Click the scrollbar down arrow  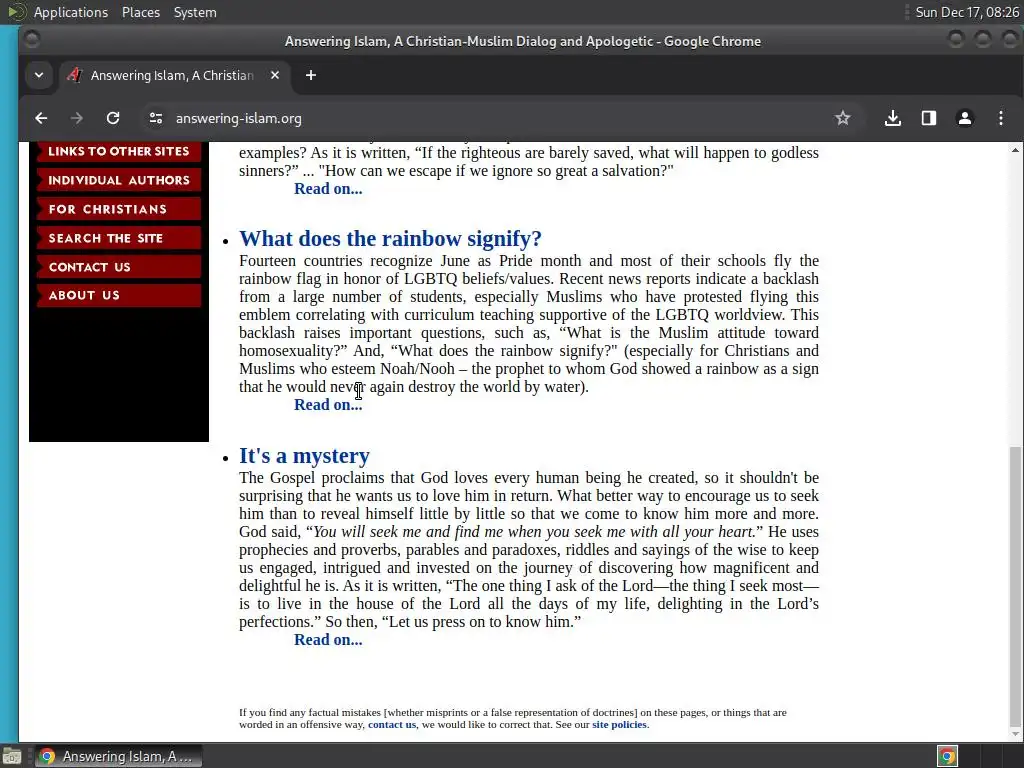1014,734
